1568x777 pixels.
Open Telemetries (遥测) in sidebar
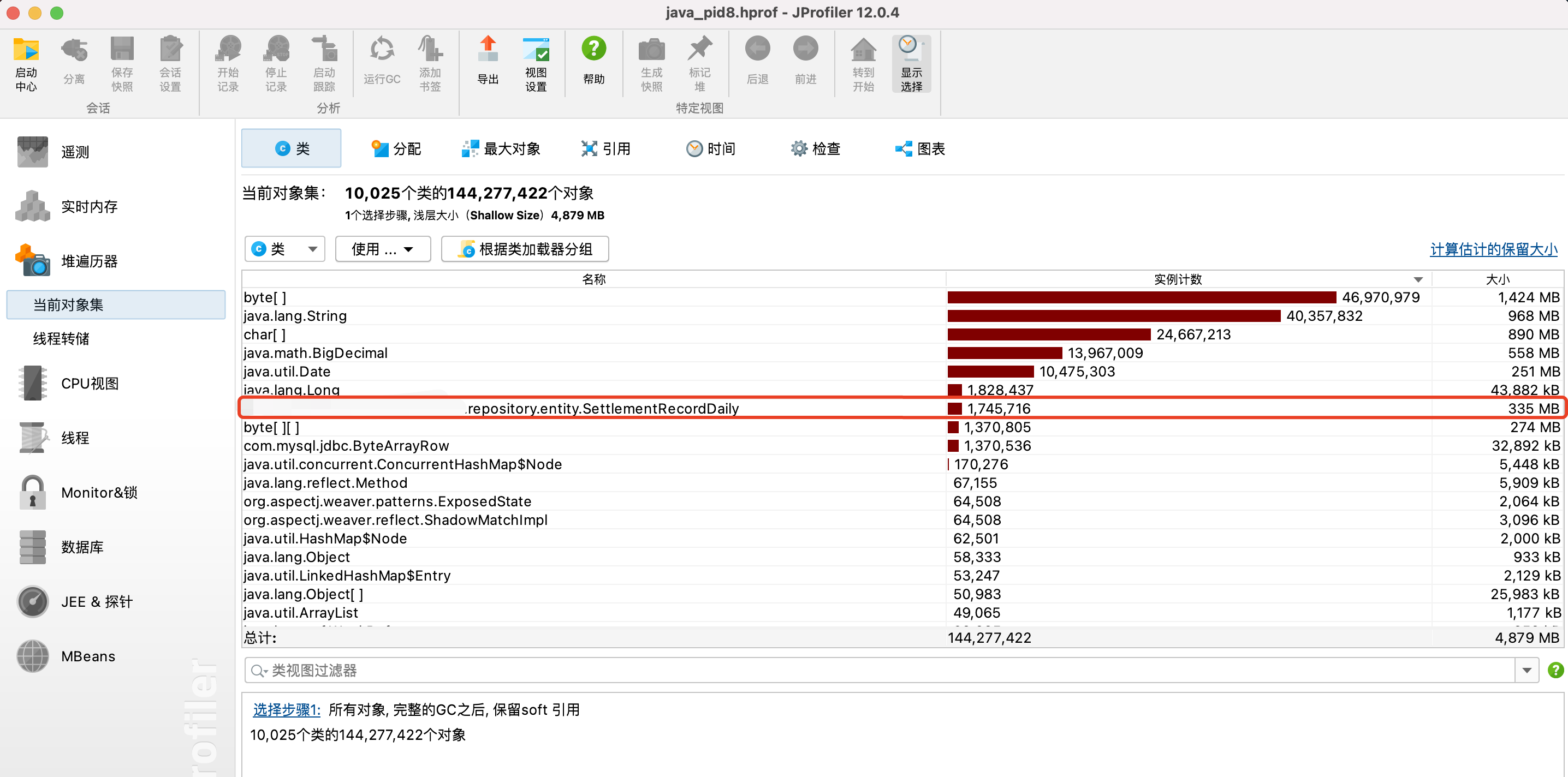[x=54, y=152]
